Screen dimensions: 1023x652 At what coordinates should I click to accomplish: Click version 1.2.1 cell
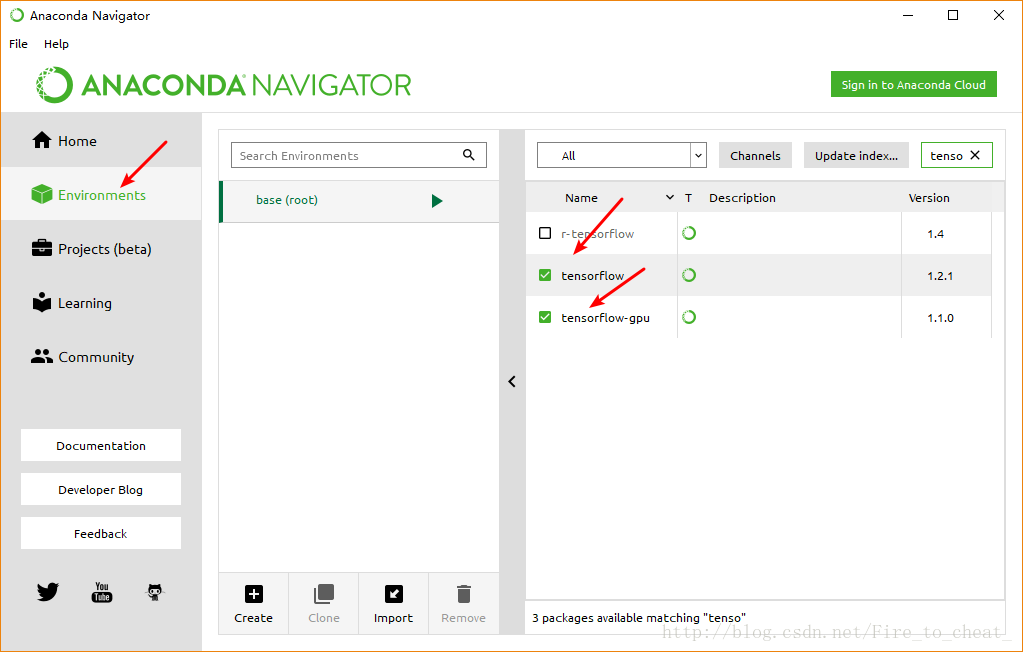point(940,276)
